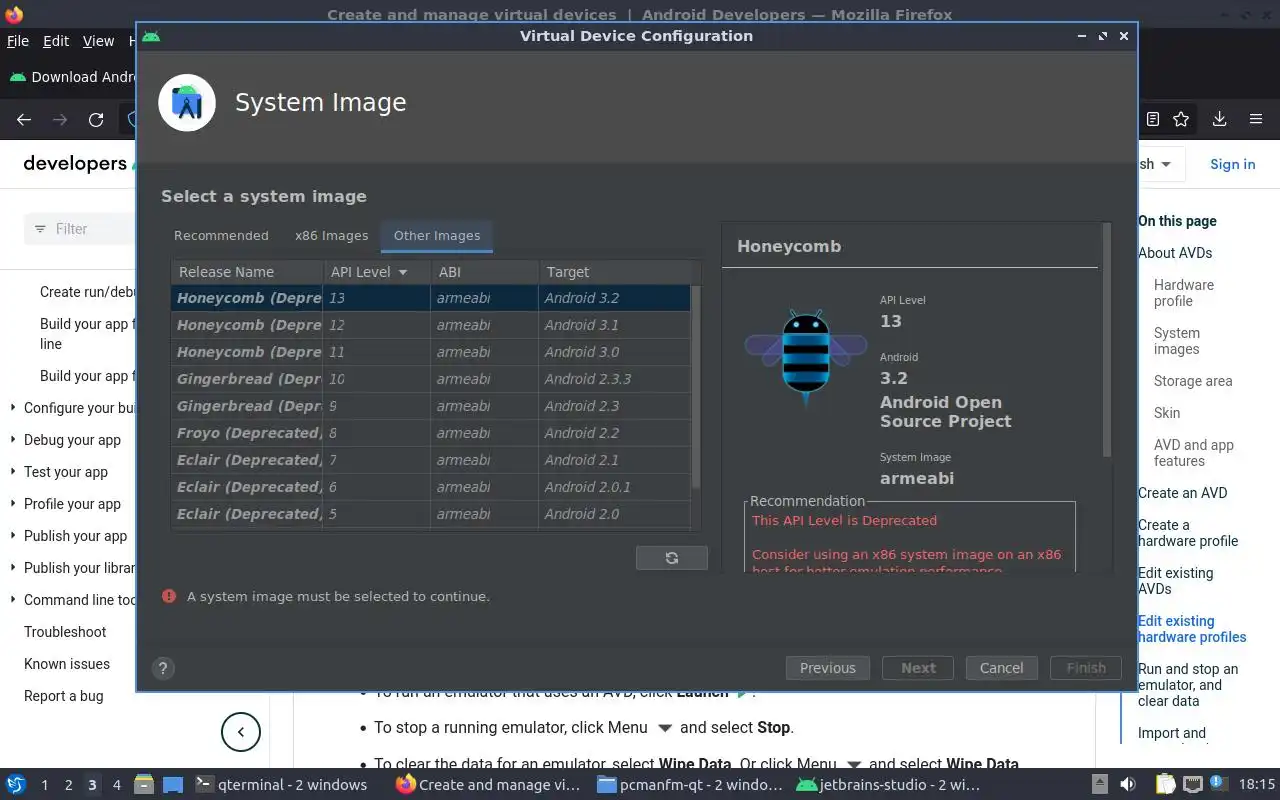Click the show desktop icon in taskbar

[x=172, y=784]
